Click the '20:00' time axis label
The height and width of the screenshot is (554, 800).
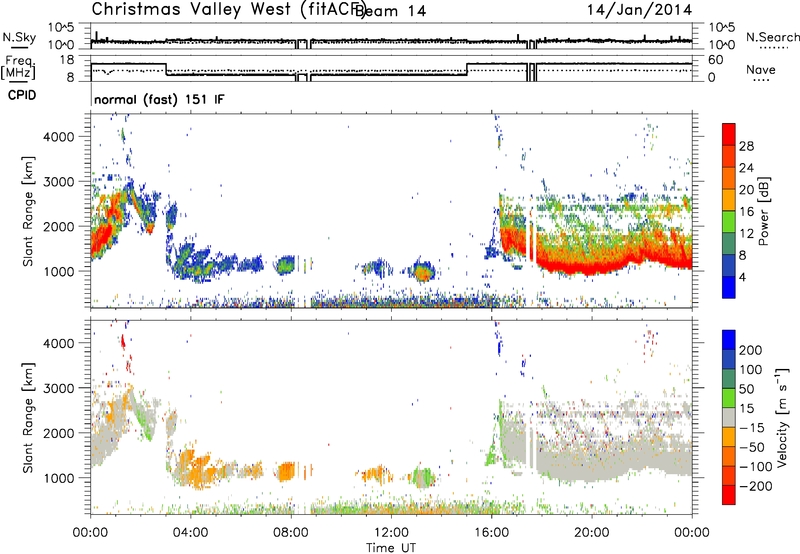click(591, 533)
